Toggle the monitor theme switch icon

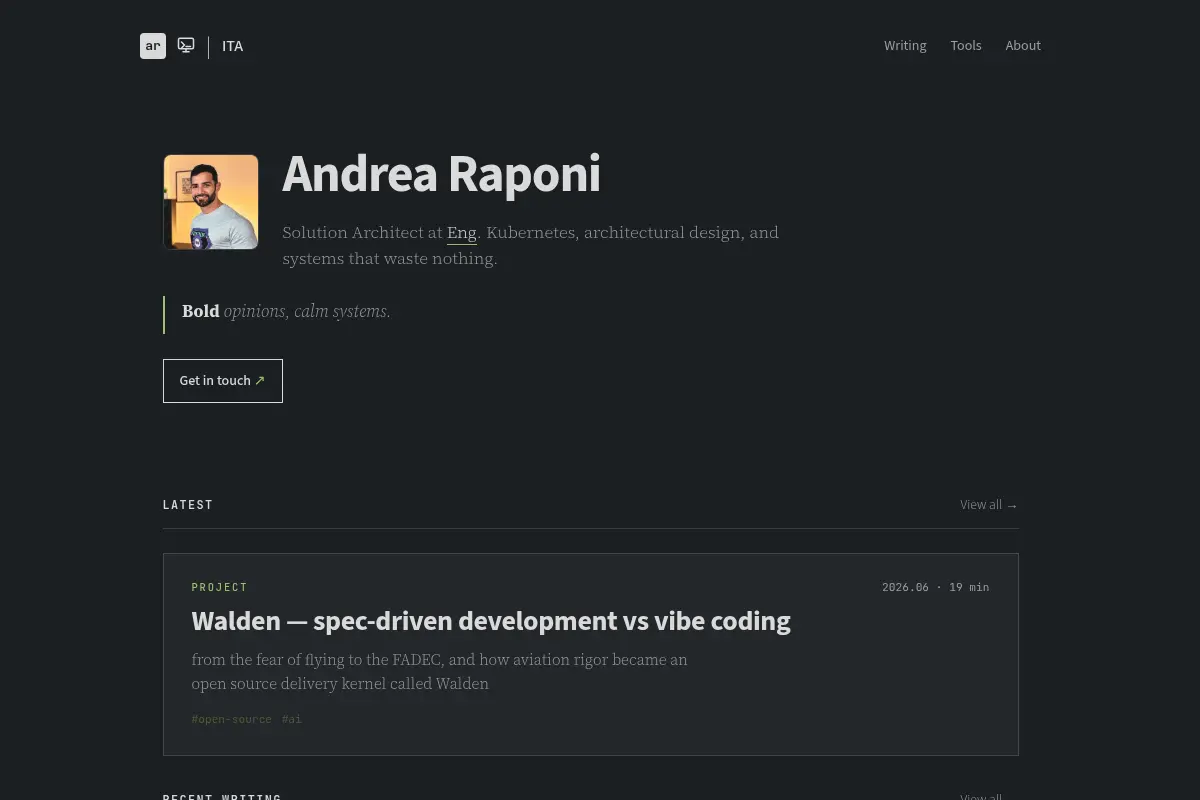[186, 46]
